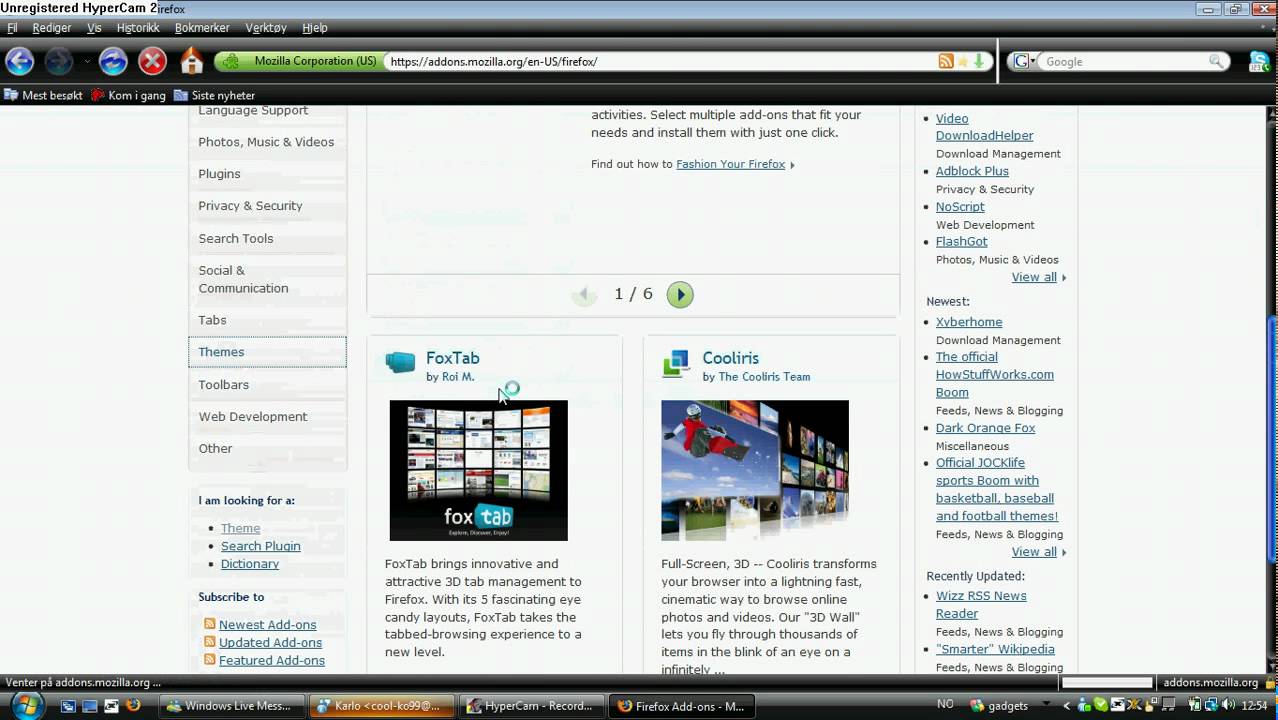The width and height of the screenshot is (1278, 720).
Task: Open the Rediger menu
Action: pyautogui.click(x=52, y=28)
